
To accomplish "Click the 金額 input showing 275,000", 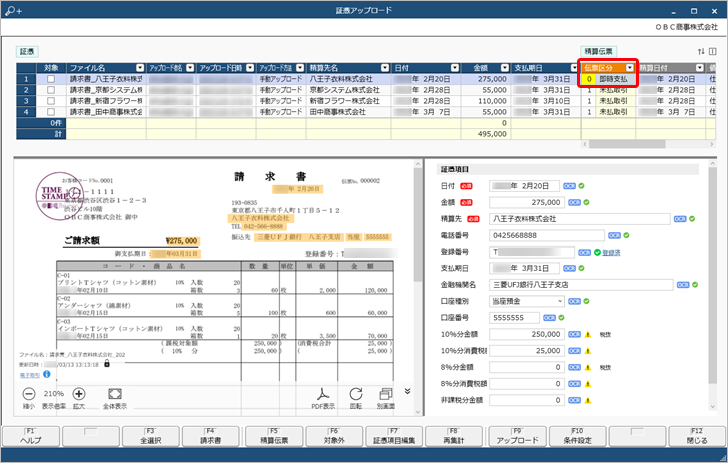I will click(x=526, y=202).
